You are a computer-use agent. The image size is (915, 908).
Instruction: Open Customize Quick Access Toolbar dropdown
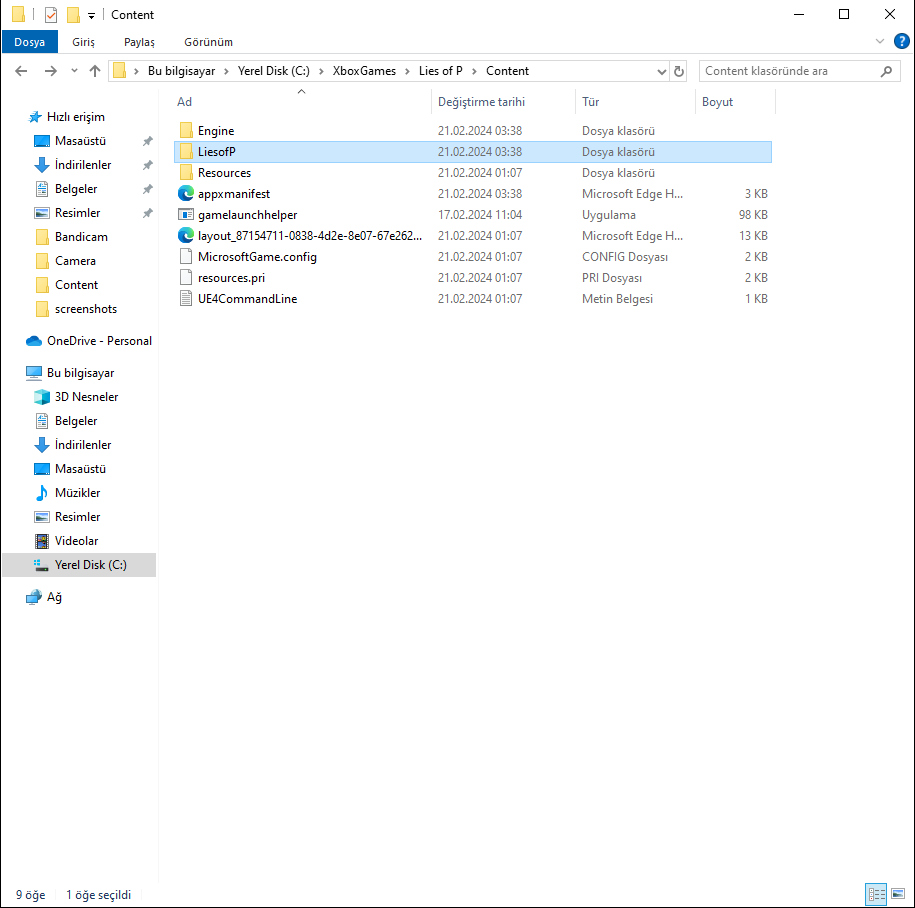(91, 16)
